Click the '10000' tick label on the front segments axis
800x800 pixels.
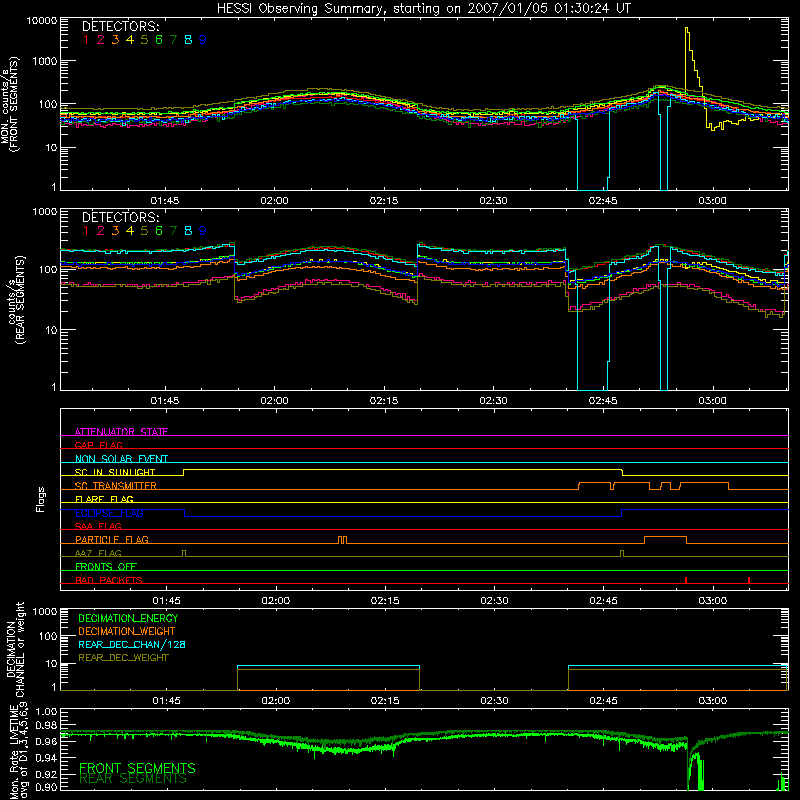(x=42, y=21)
